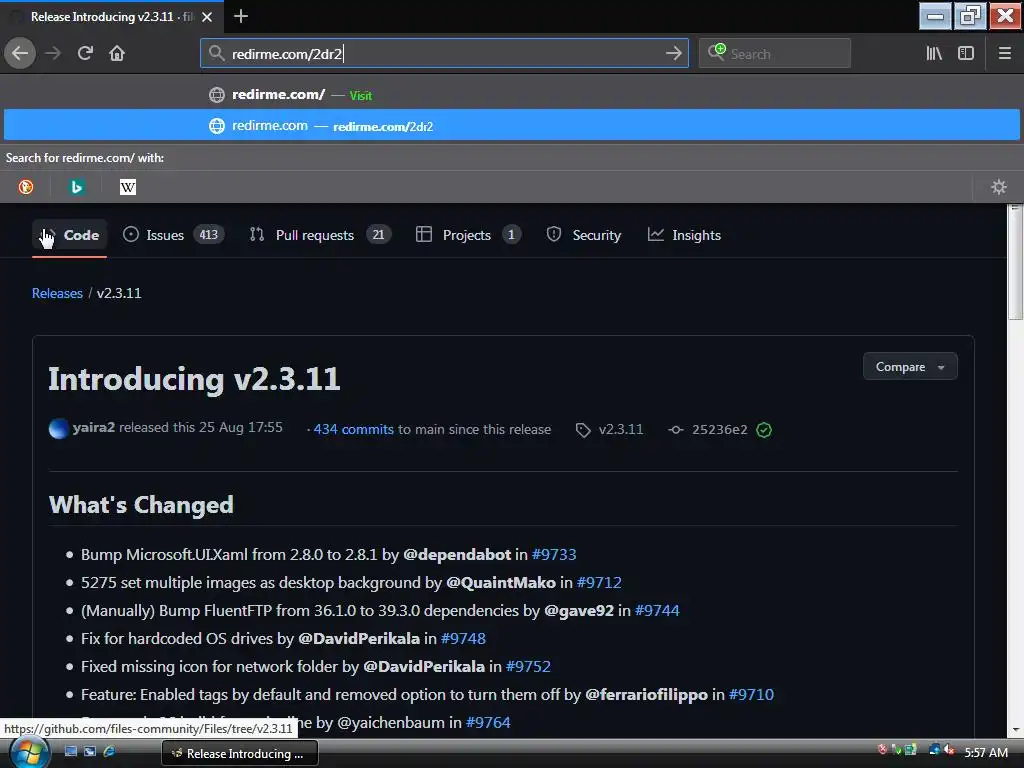The height and width of the screenshot is (768, 1024).
Task: Open pull request #9748
Action: tap(463, 639)
